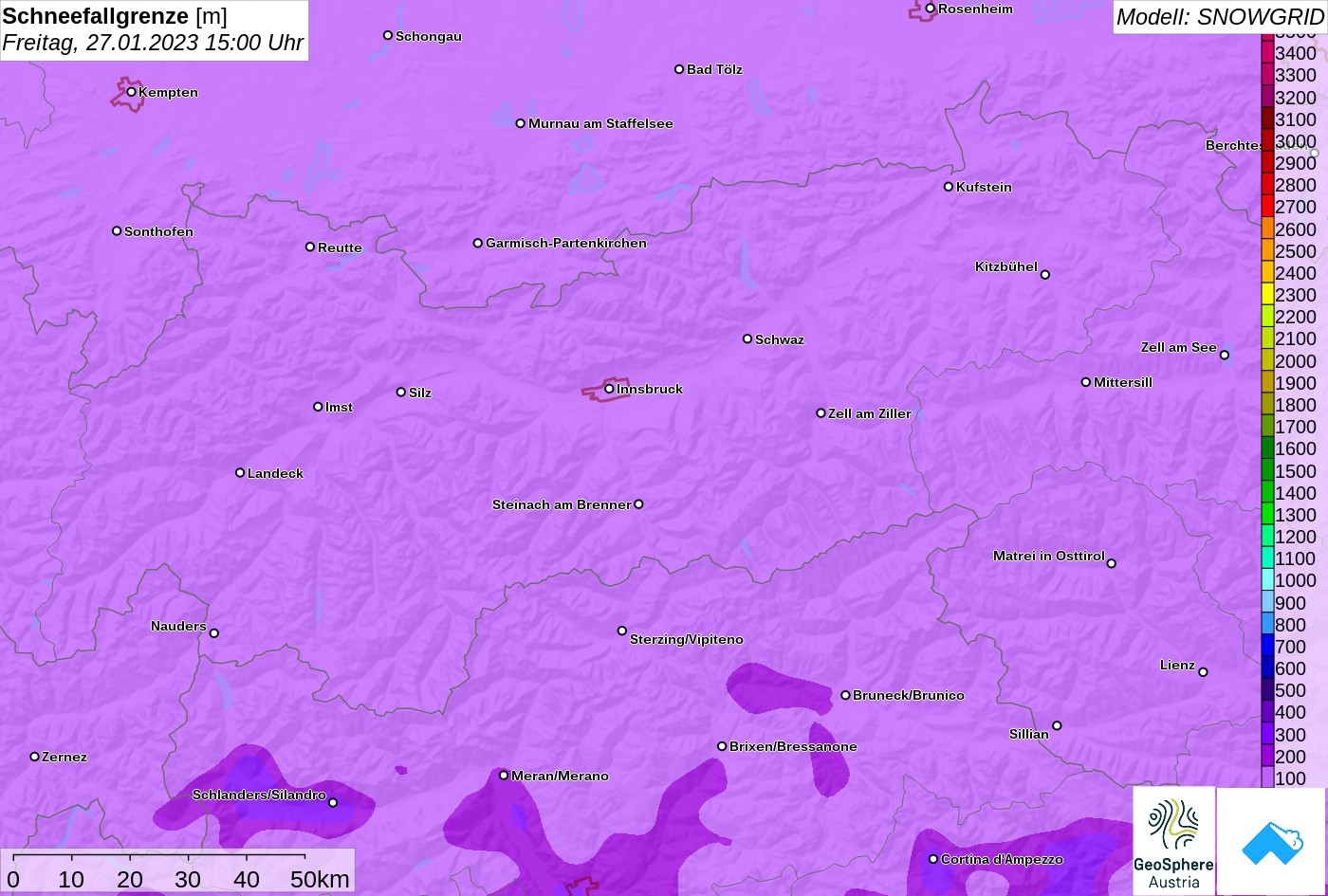Click the Zernez location dot
The width and height of the screenshot is (1328, 896).
pyautogui.click(x=35, y=757)
